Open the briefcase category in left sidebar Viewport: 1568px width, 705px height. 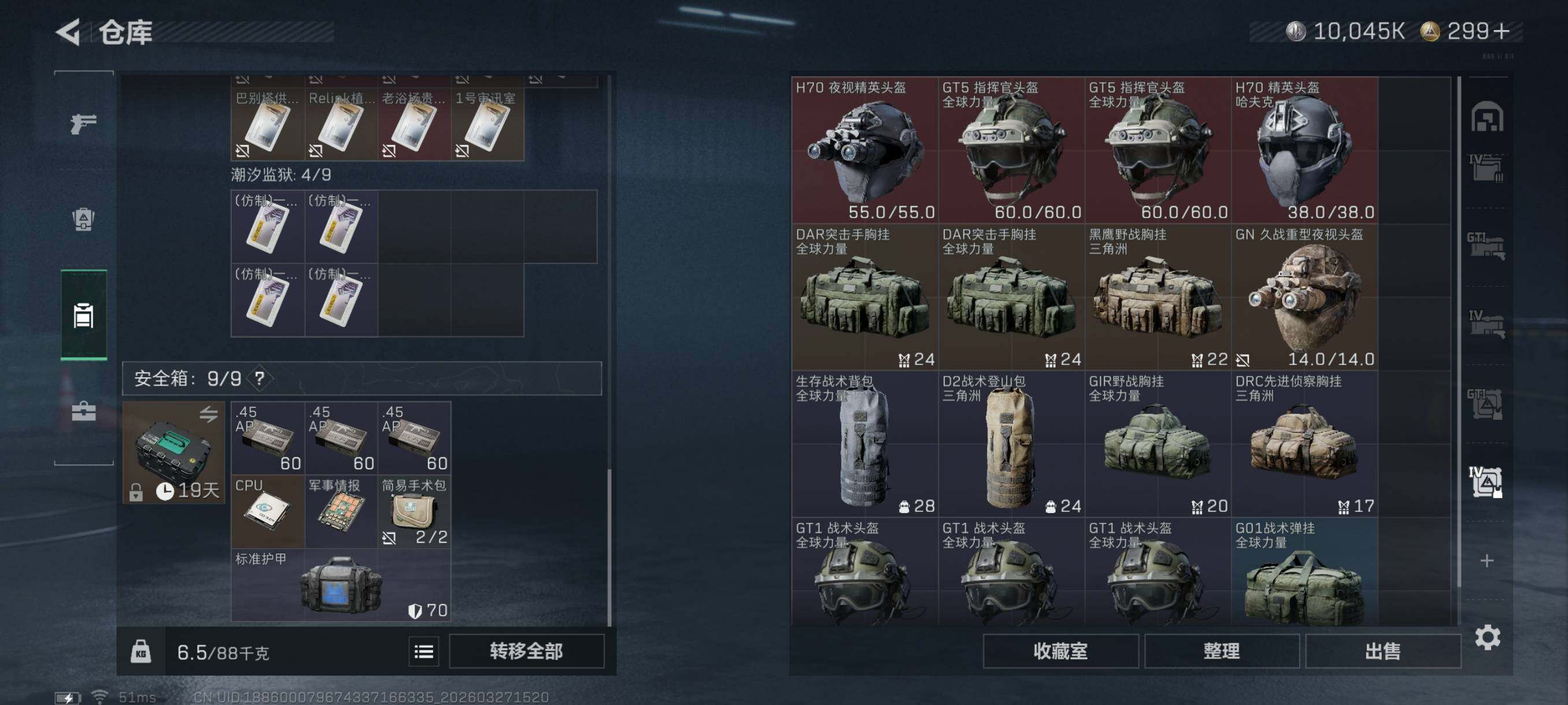pyautogui.click(x=83, y=411)
